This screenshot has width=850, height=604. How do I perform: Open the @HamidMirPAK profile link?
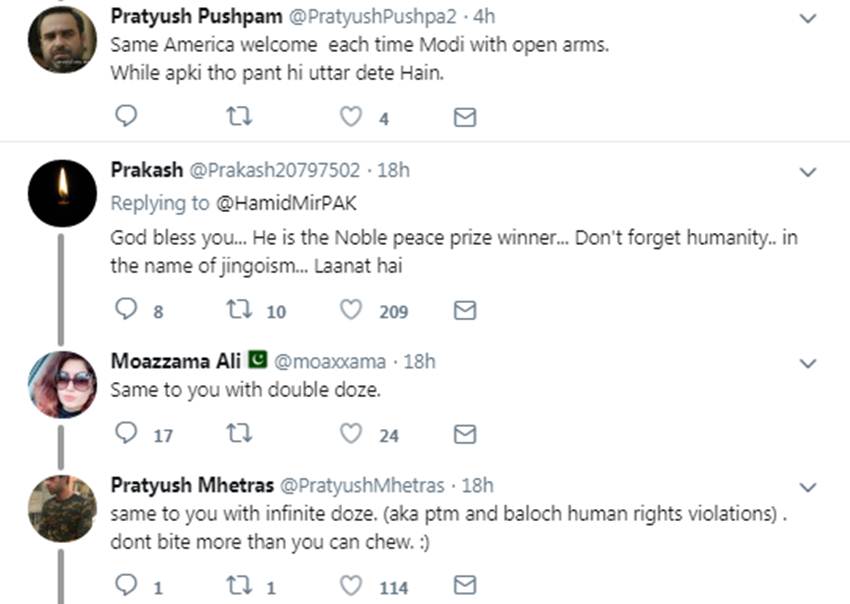pos(285,203)
